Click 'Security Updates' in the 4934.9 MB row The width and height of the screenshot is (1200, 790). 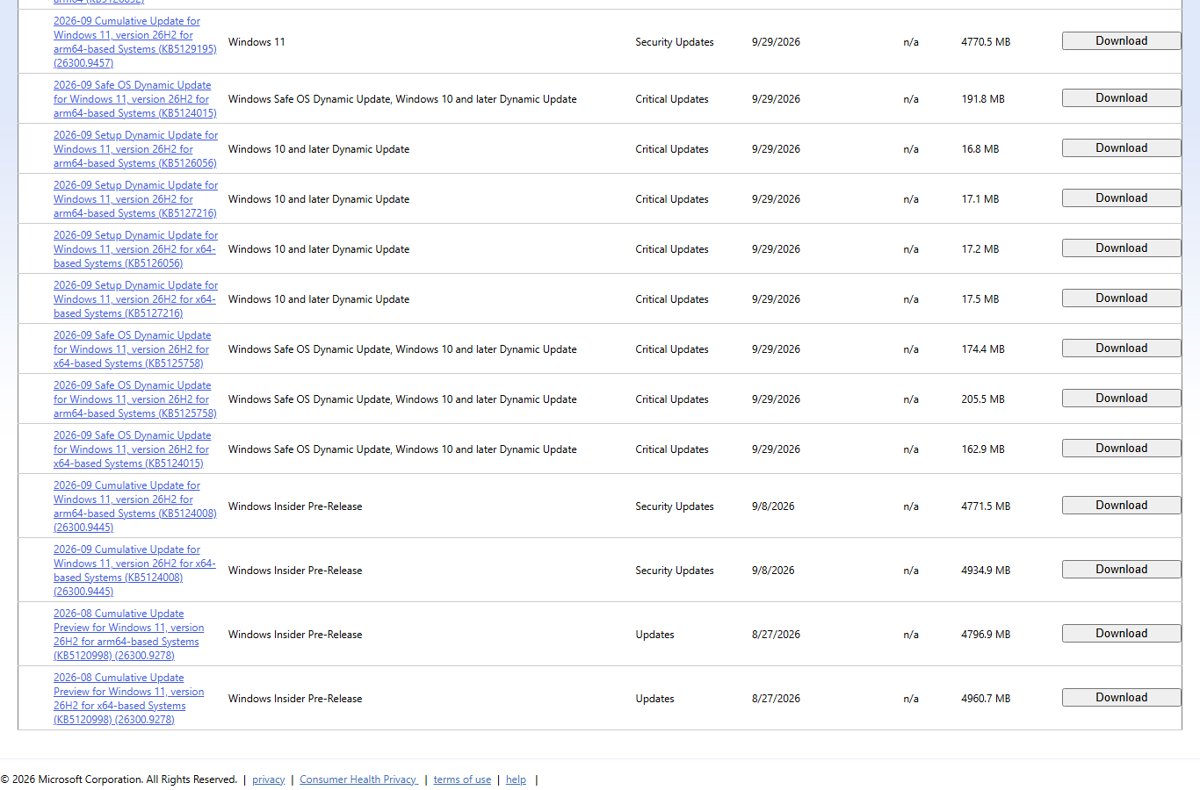click(675, 570)
